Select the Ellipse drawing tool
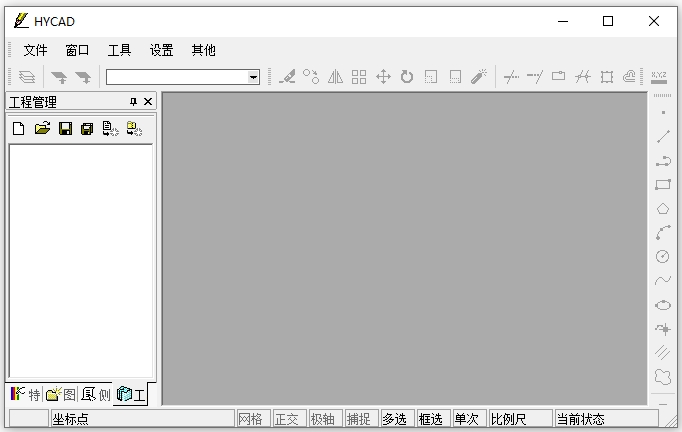682x432 pixels. click(663, 305)
